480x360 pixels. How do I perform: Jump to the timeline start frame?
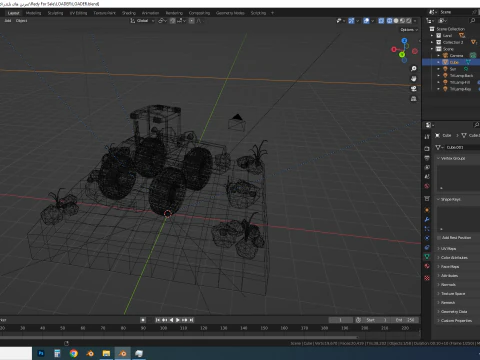pos(158,320)
